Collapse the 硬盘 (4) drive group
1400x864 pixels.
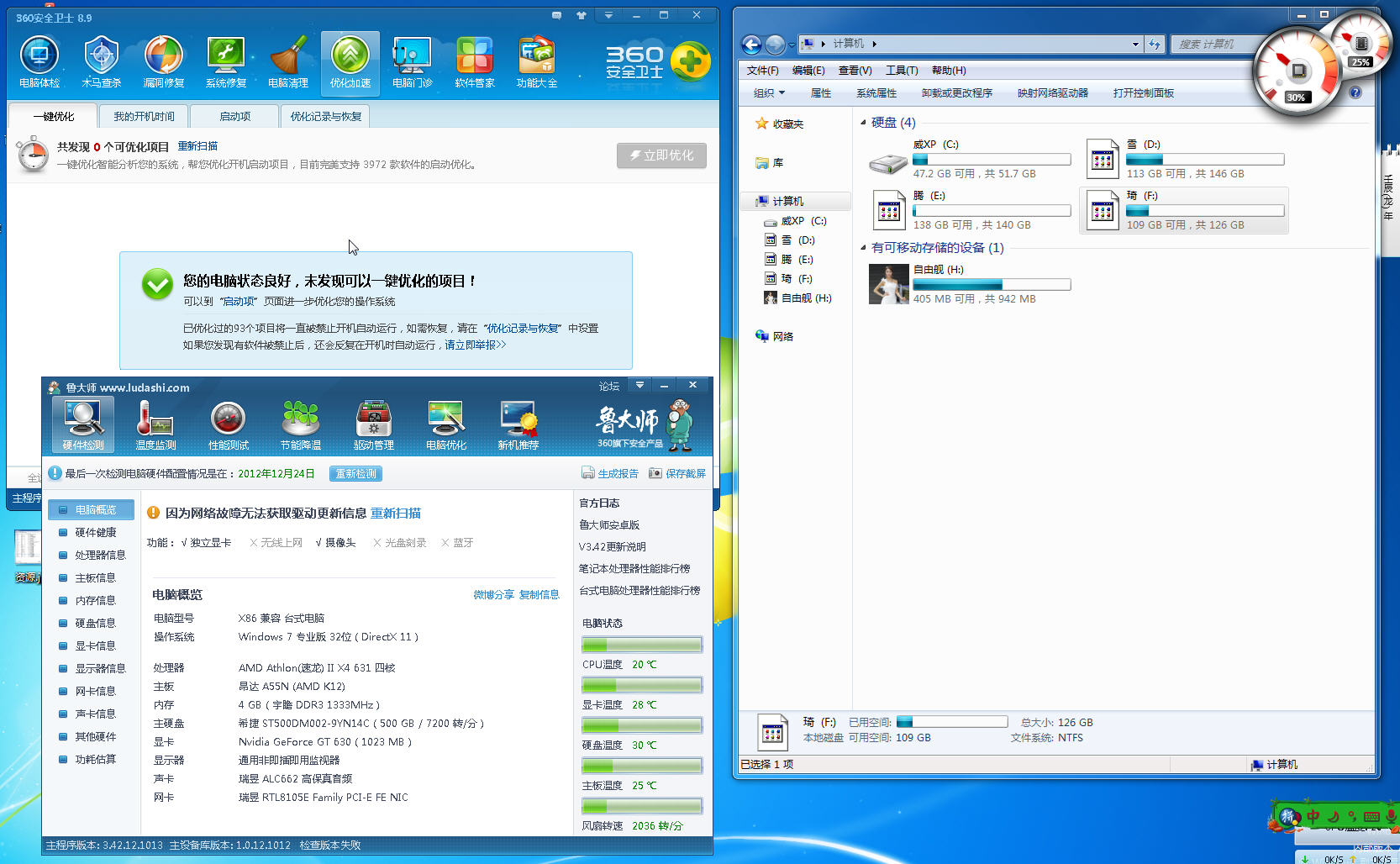(x=863, y=122)
